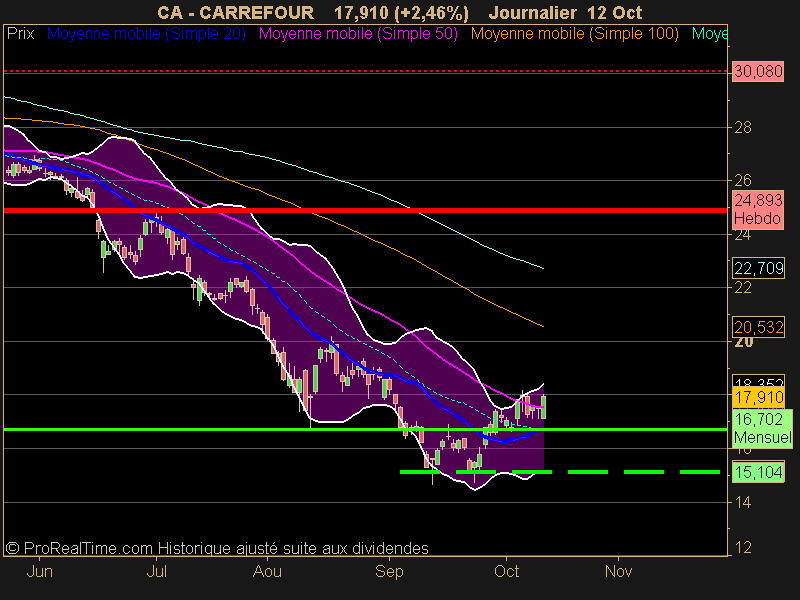The image size is (800, 600).
Task: Click the ProRealTime.com copyright text
Action: 217,548
